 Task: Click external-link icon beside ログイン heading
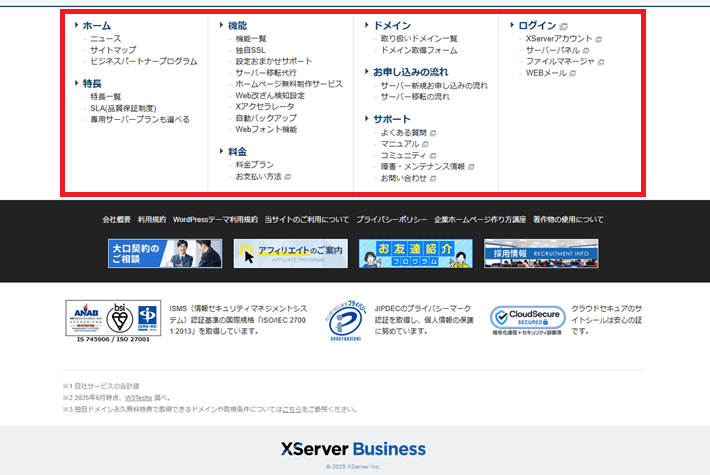click(x=563, y=27)
